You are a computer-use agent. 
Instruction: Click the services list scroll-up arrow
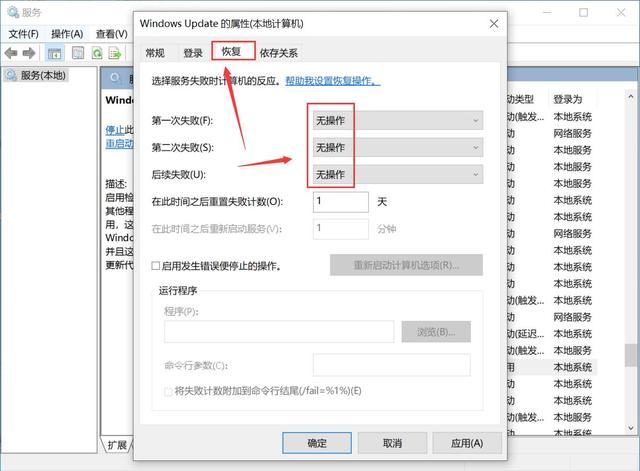(x=631, y=97)
